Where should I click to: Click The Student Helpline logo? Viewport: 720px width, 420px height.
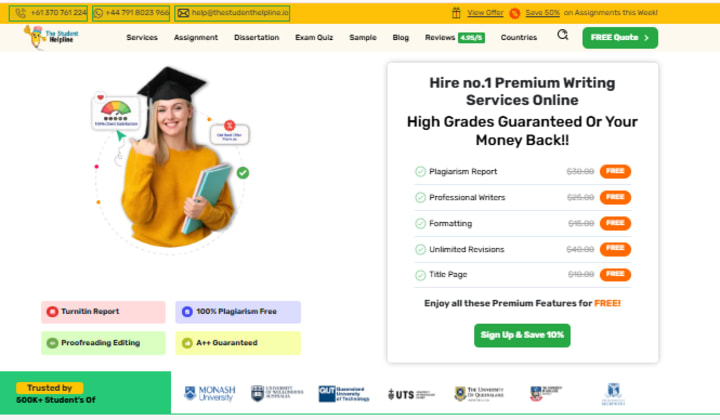51,37
